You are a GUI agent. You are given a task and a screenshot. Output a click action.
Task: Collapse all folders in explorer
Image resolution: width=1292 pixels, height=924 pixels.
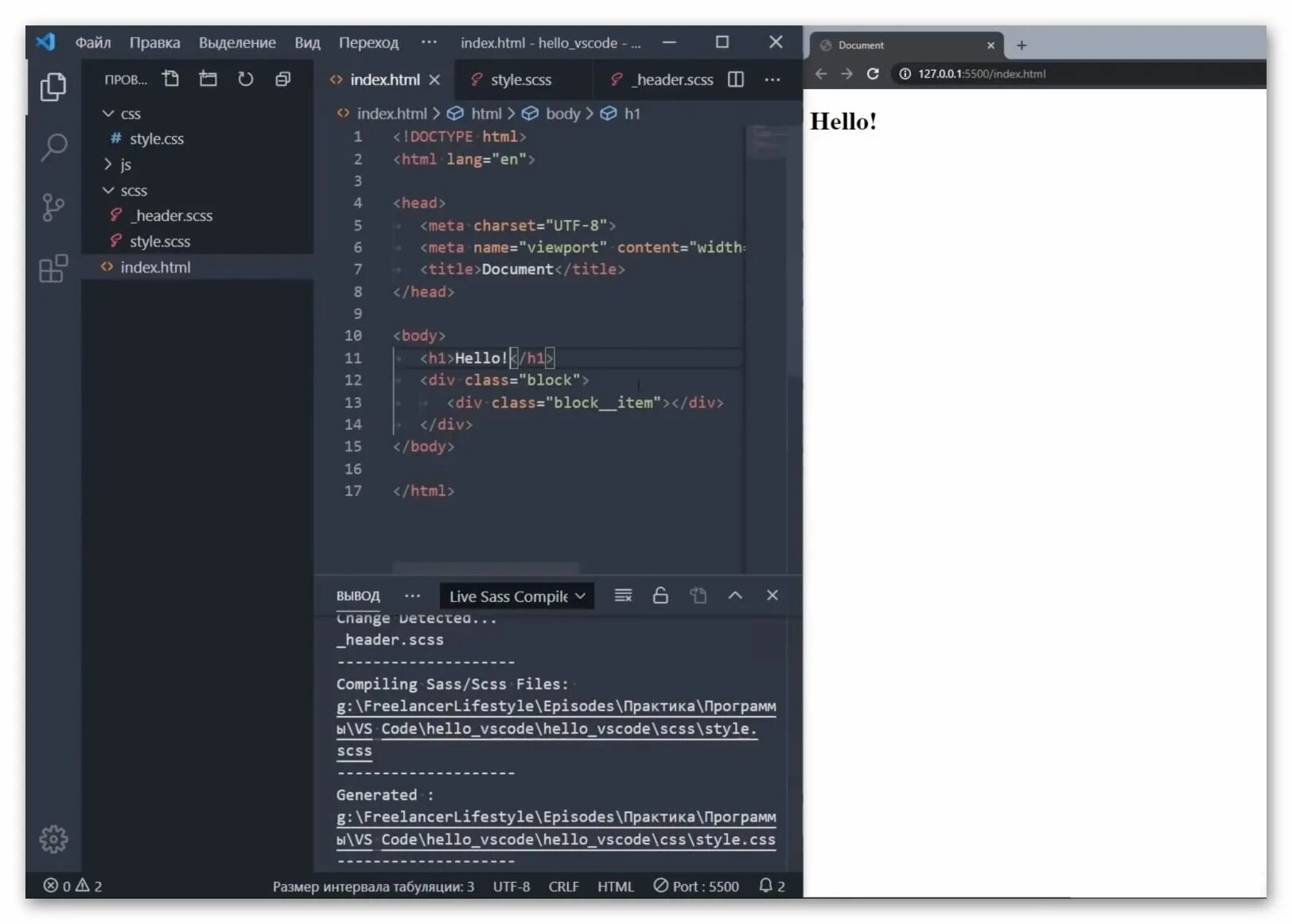(282, 79)
